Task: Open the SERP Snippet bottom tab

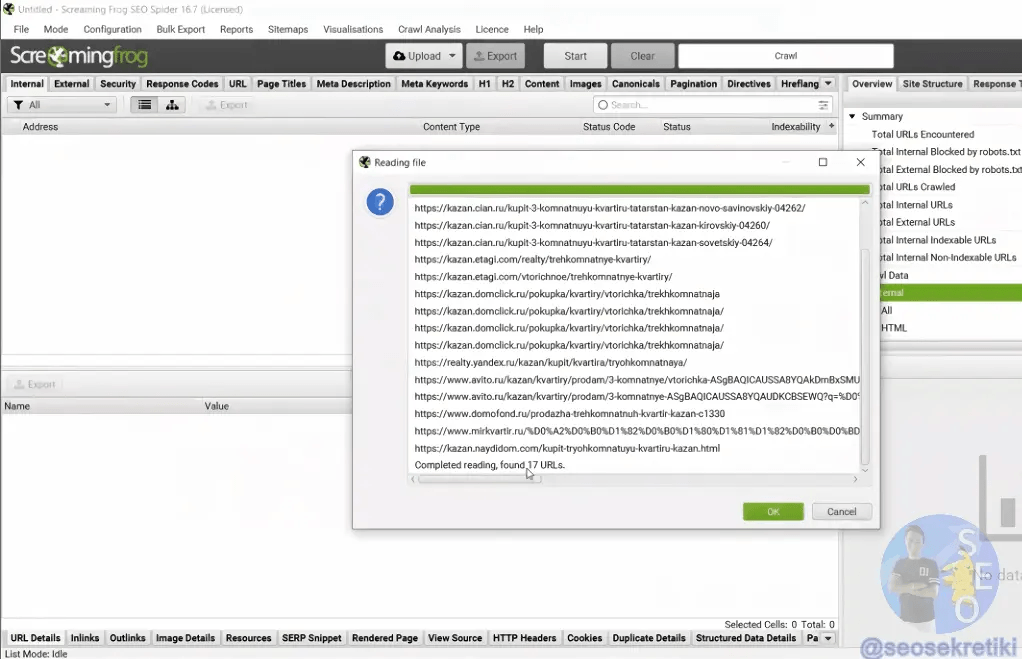Action: (x=312, y=638)
